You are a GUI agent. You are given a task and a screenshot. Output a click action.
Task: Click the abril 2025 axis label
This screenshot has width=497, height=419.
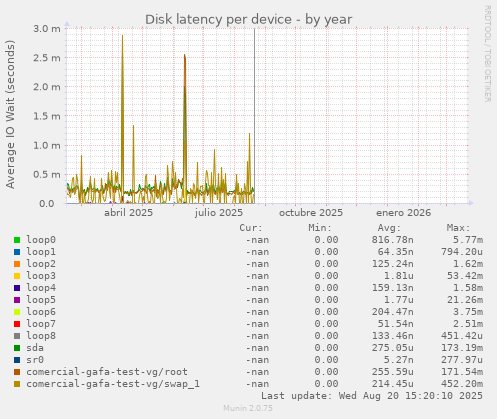(128, 213)
